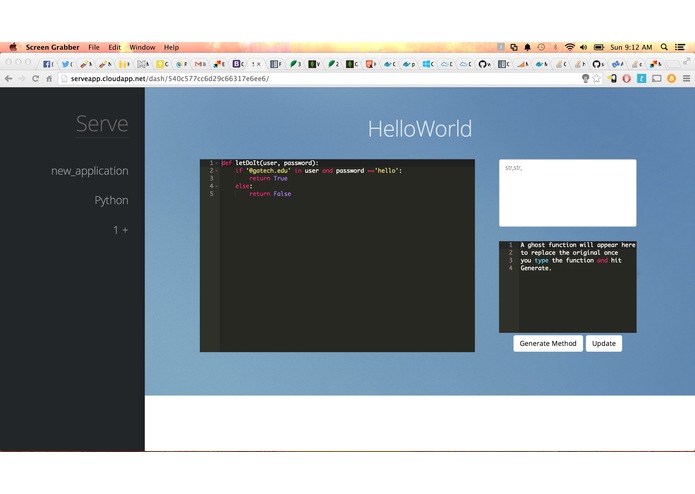Click the Wi-Fi status icon
This screenshot has width=695, height=494.
pyautogui.click(x=570, y=47)
